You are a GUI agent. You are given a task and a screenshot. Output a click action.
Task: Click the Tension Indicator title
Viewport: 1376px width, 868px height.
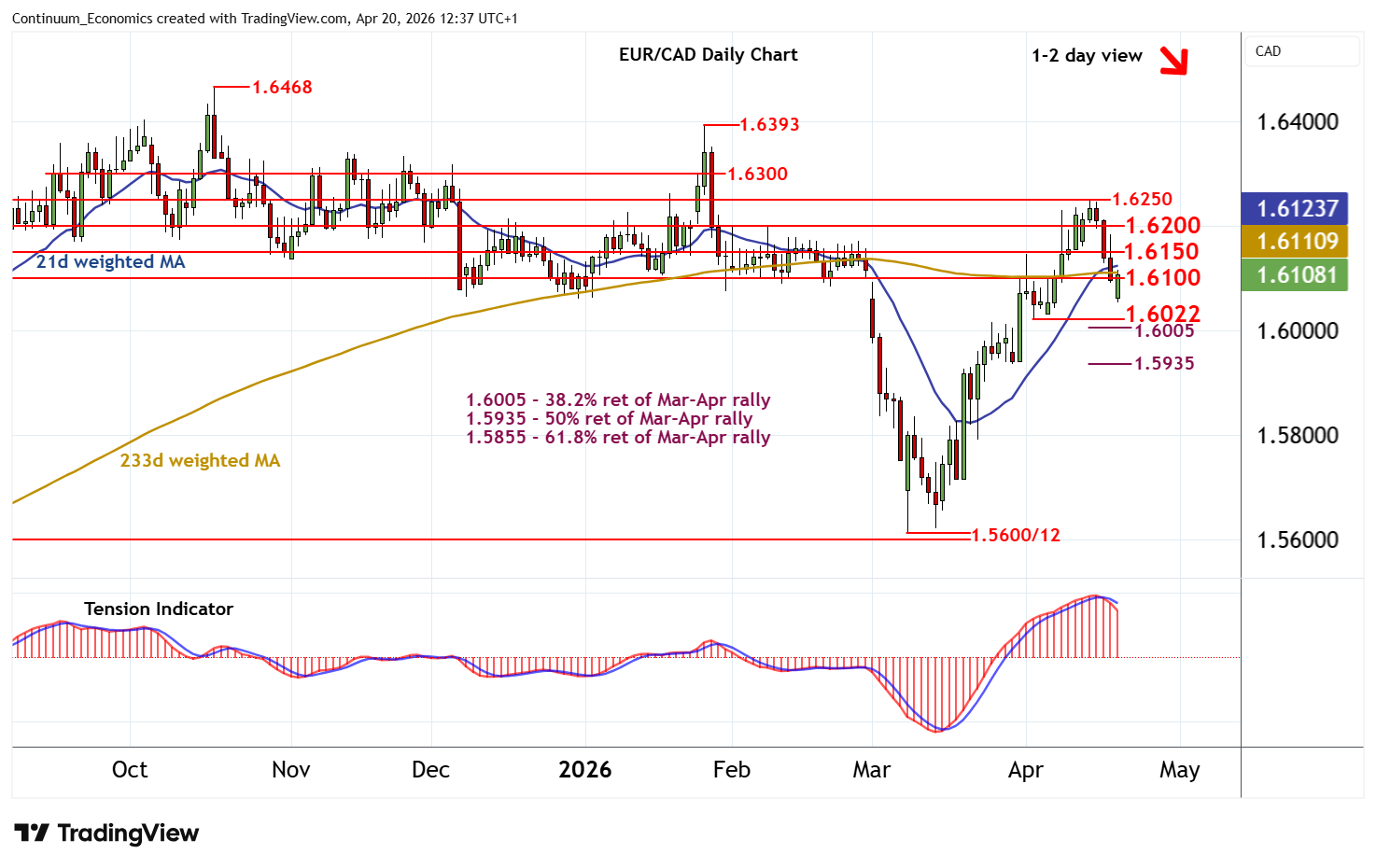[x=159, y=609]
